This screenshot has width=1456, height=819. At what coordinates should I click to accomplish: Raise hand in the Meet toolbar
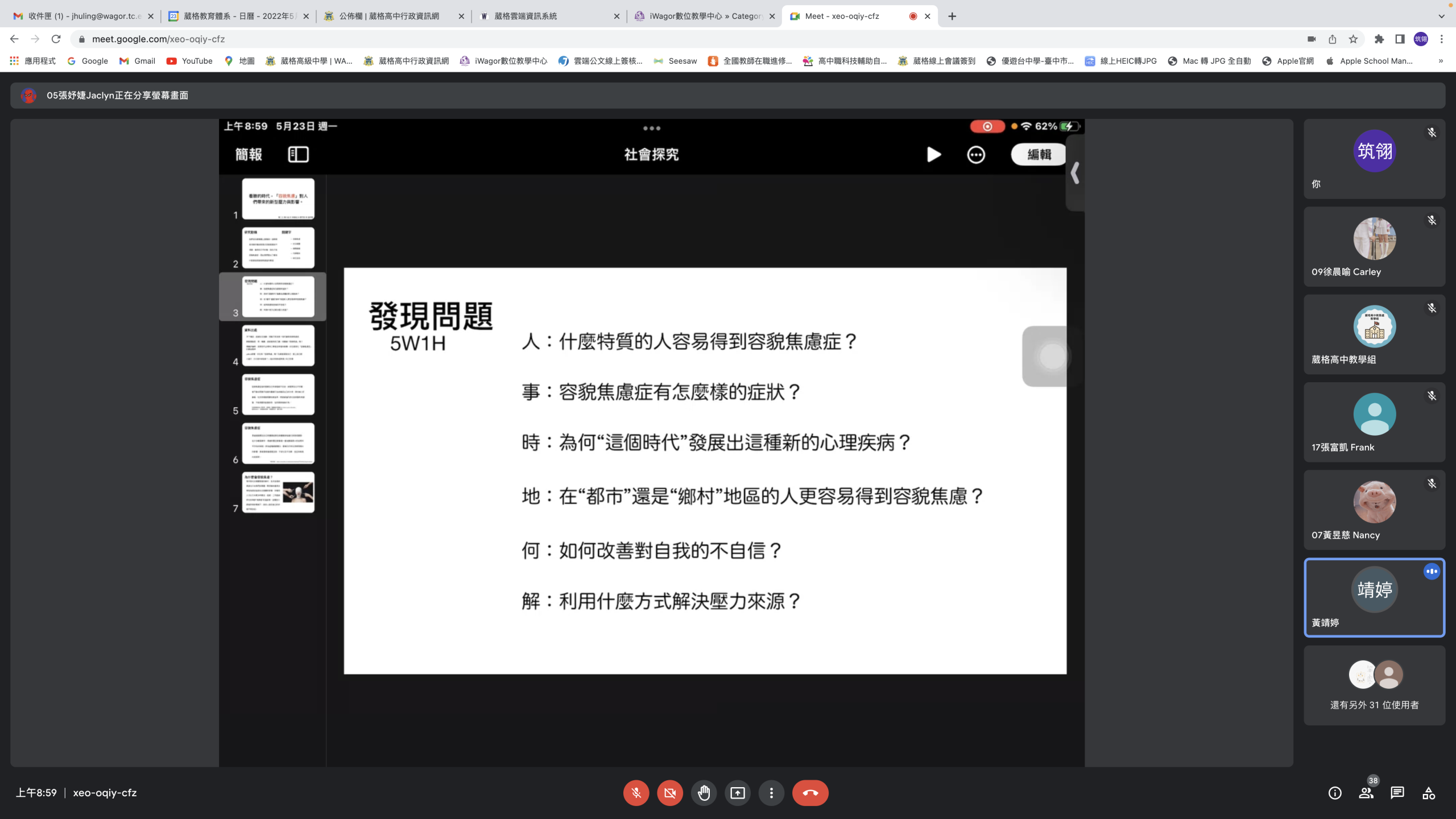pos(704,793)
